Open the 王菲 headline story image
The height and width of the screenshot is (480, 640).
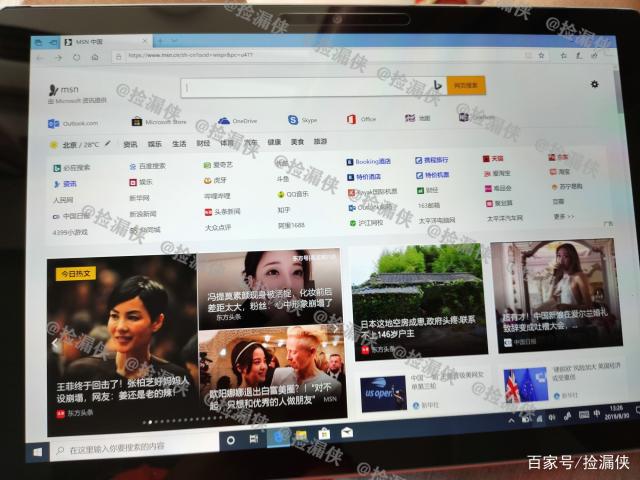click(x=122, y=345)
